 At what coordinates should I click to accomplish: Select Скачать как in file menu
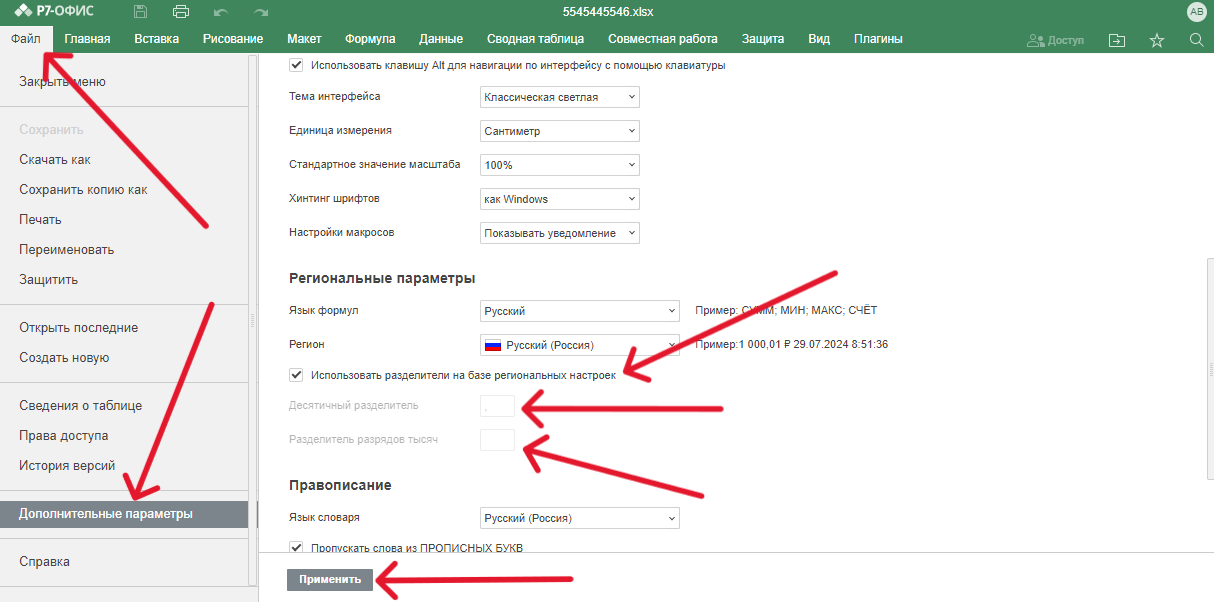click(x=55, y=160)
